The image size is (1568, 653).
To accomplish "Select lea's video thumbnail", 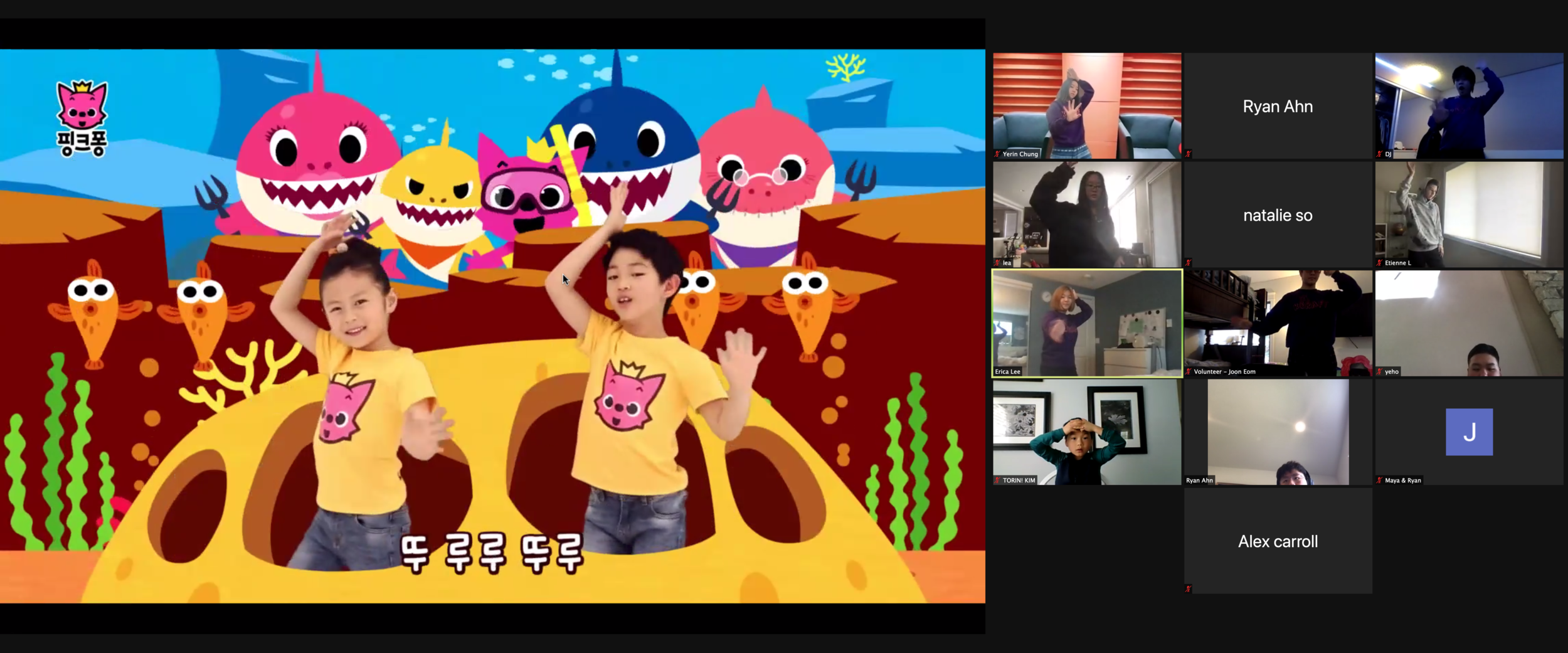I will 1087,215.
